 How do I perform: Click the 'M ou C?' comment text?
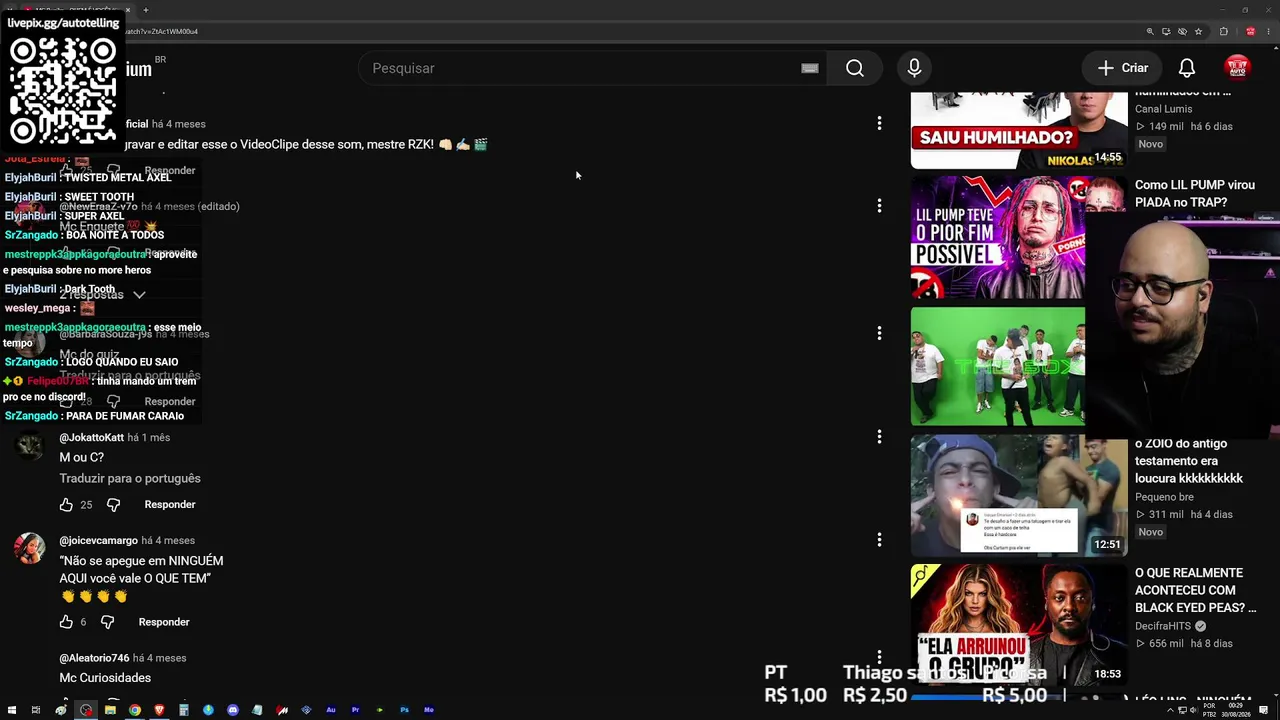click(82, 458)
